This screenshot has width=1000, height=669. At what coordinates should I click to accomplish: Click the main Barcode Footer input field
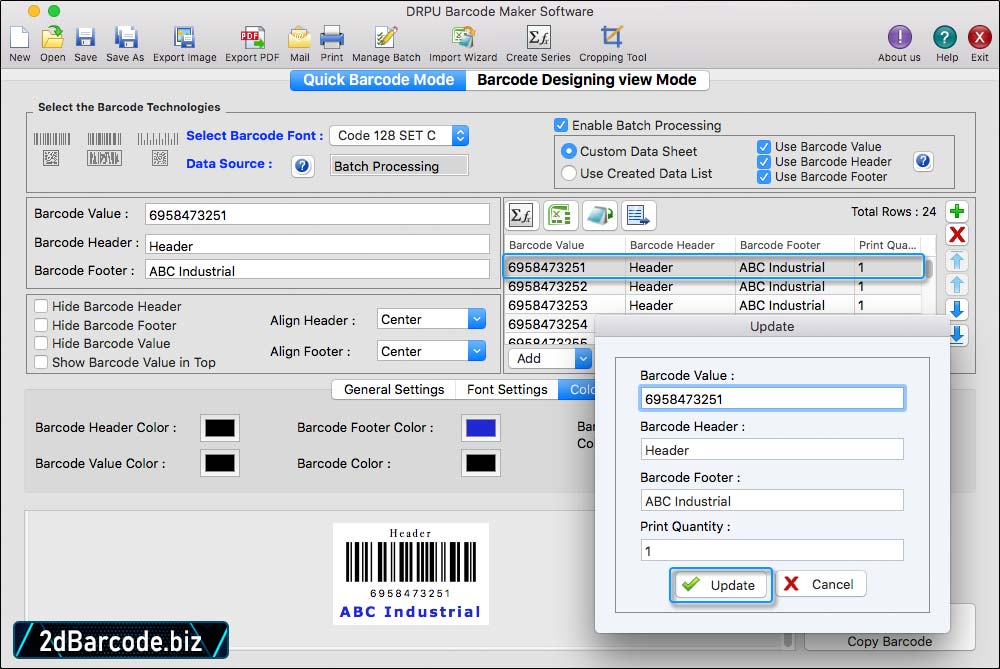(x=318, y=270)
